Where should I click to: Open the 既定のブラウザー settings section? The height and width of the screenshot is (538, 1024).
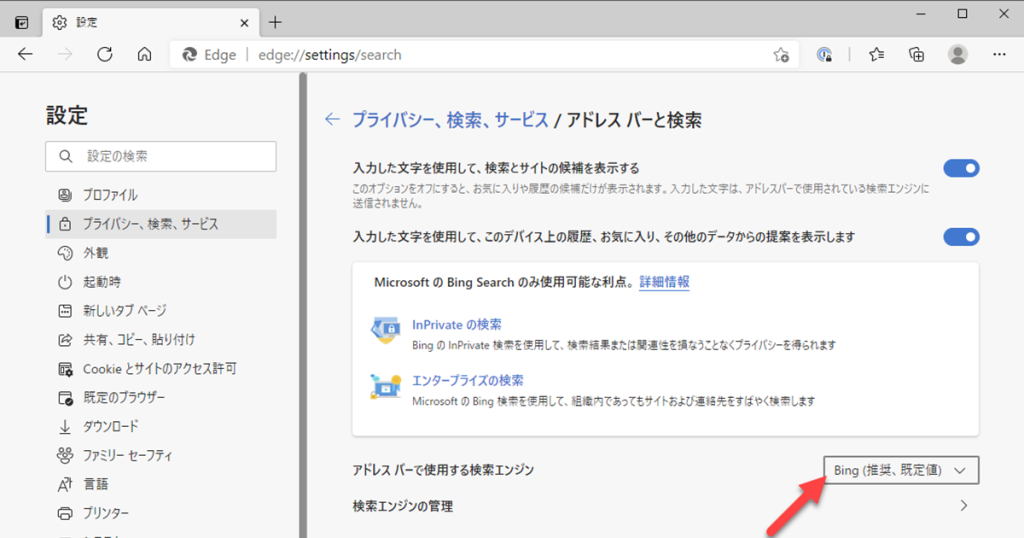[x=161, y=398]
